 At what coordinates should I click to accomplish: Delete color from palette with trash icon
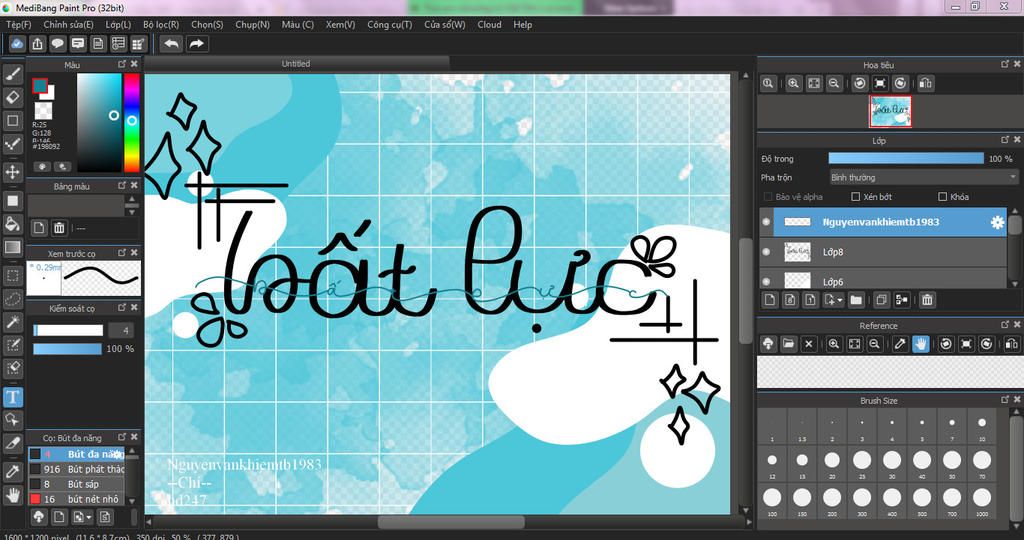(59, 228)
